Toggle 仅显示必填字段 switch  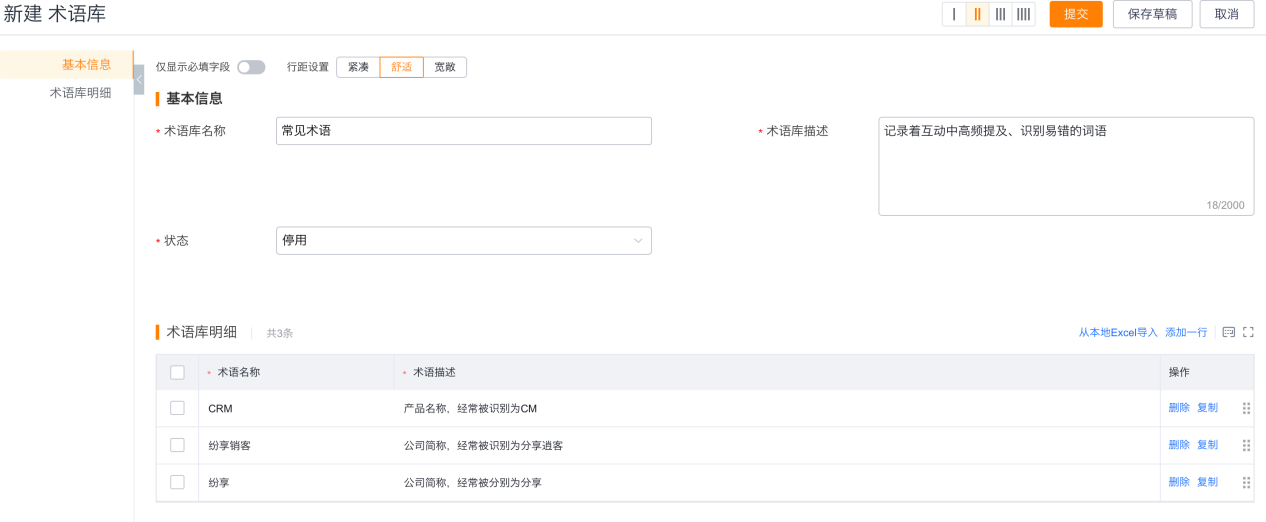coord(251,67)
